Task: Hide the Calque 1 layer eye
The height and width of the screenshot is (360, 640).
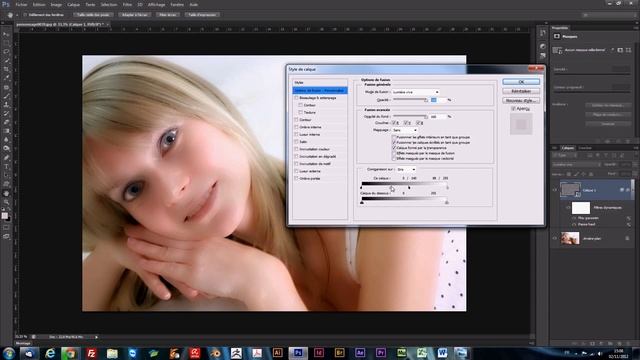Action: point(555,190)
